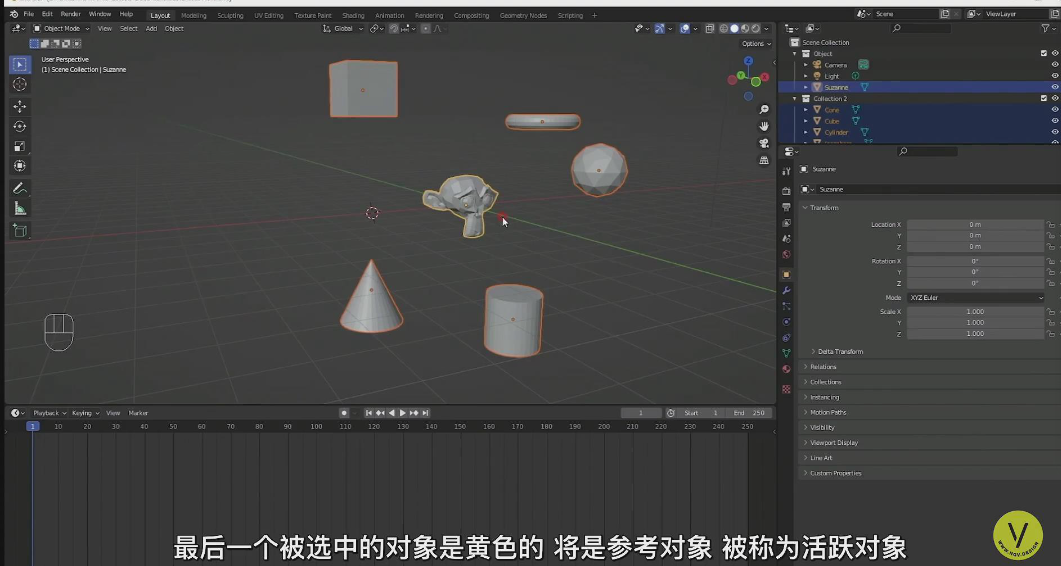1061x566 pixels.
Task: Activate the Measure tool
Action: click(x=19, y=208)
